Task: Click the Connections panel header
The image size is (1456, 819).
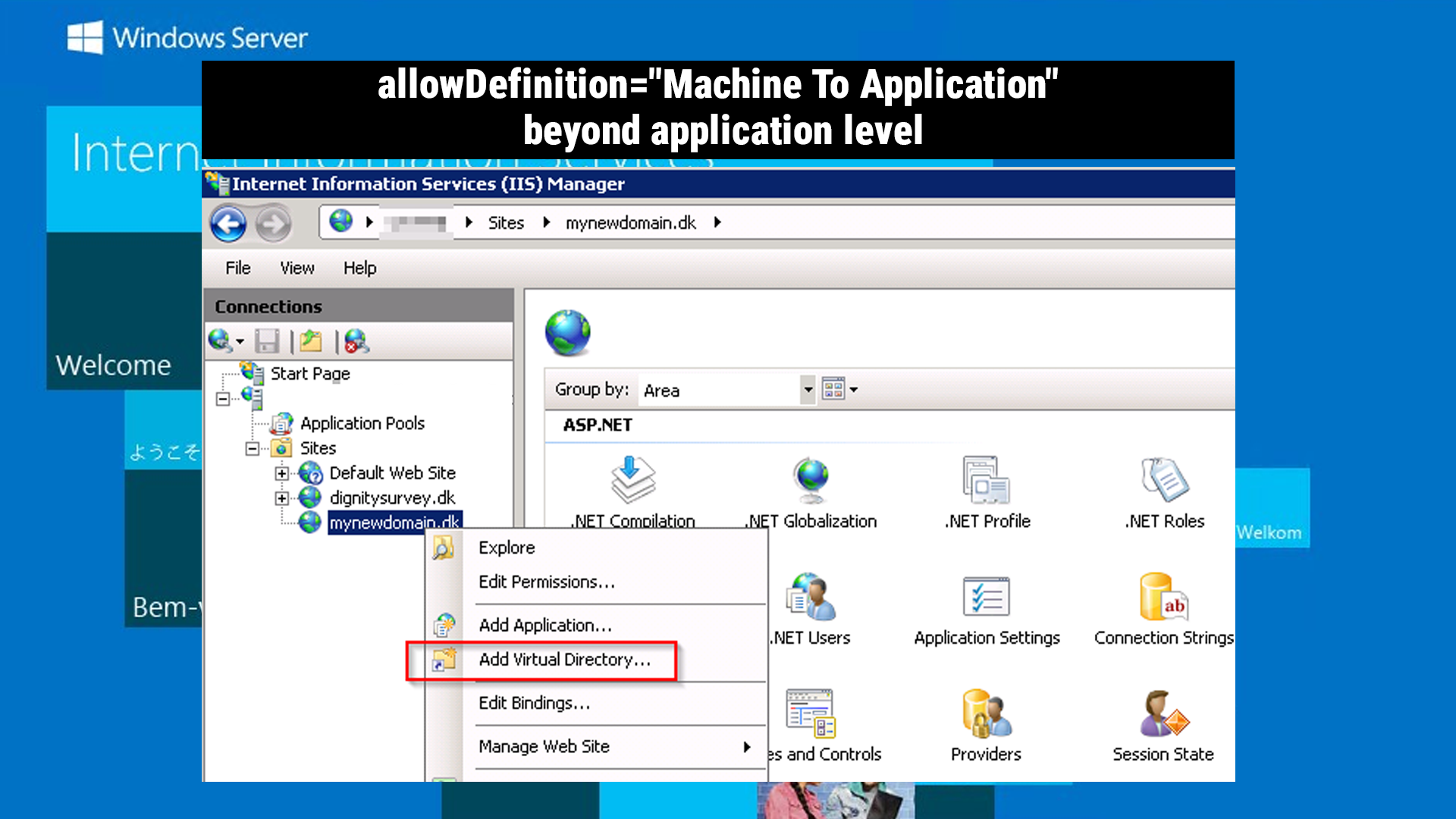Action: pyautogui.click(x=358, y=306)
